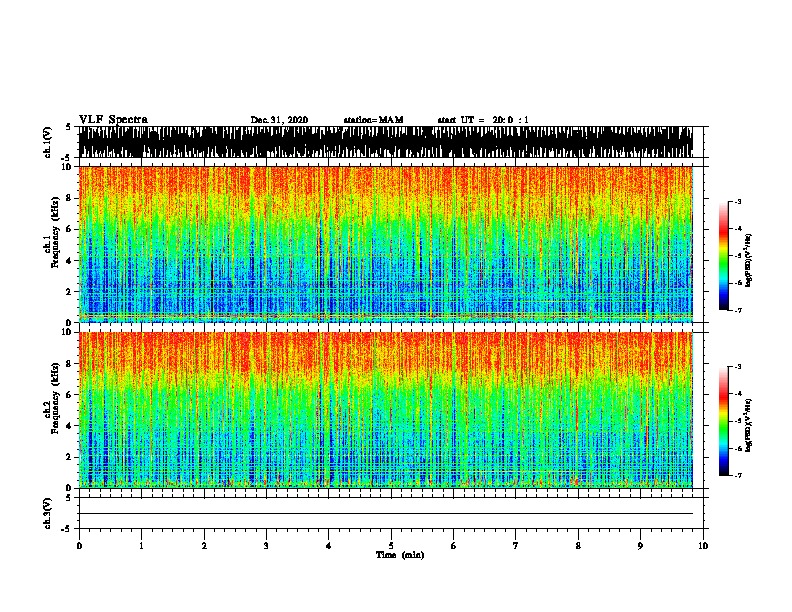Select the date label "Dec.31, 2020"
This screenshot has width=792, height=612.
[279, 120]
